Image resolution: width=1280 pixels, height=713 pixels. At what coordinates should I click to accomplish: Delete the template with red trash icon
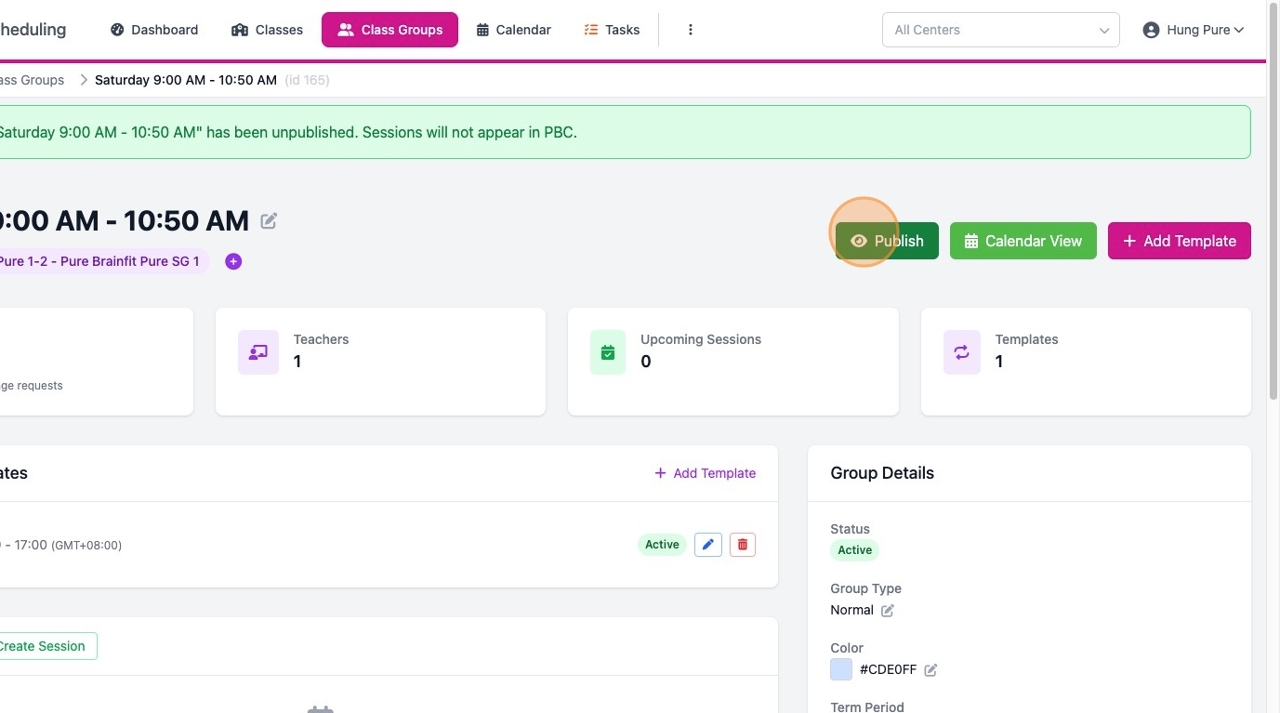[x=742, y=544]
